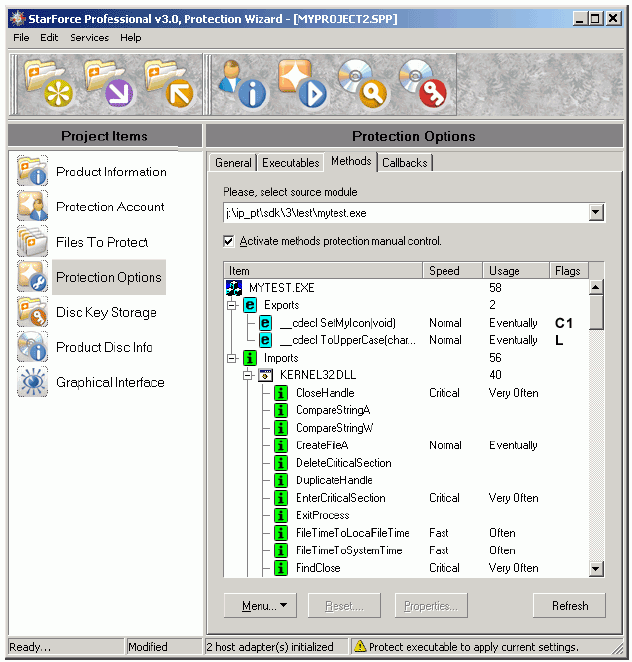Click the New Project folder toolbar icon
632x662 pixels.
pyautogui.click(x=47, y=84)
